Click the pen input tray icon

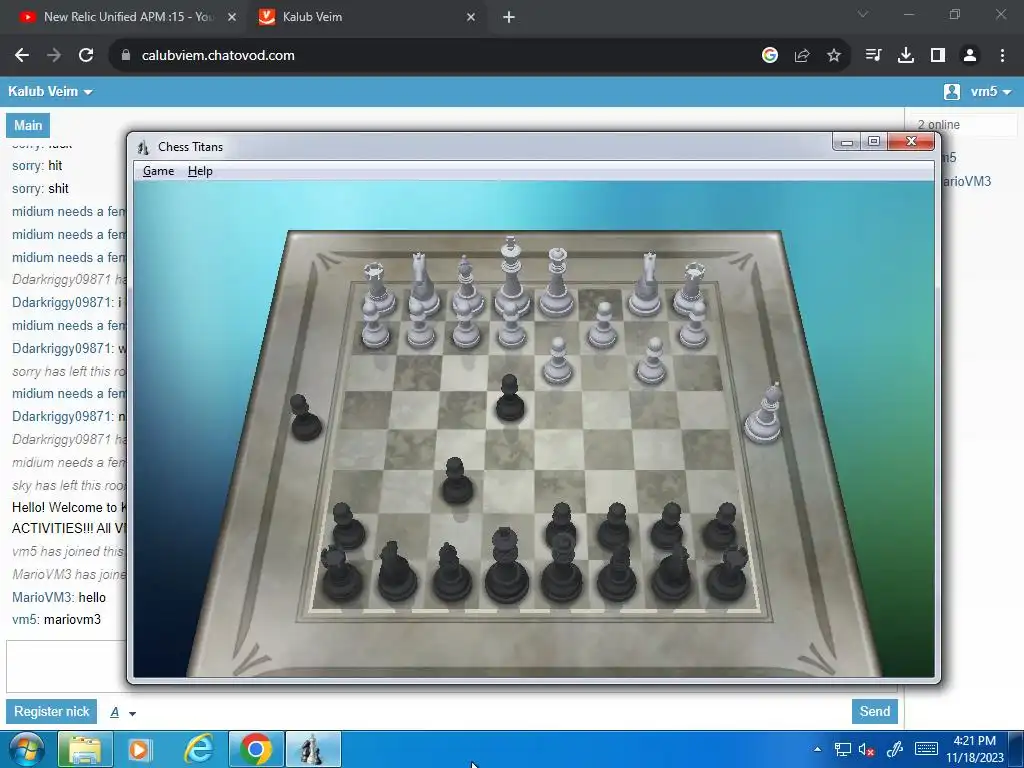(x=894, y=750)
